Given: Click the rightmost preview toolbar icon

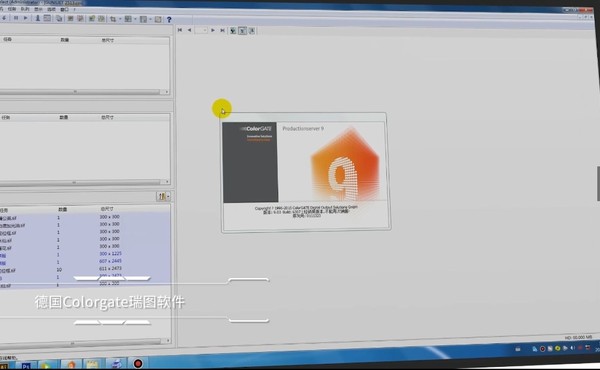Looking at the screenshot, I should [x=252, y=31].
